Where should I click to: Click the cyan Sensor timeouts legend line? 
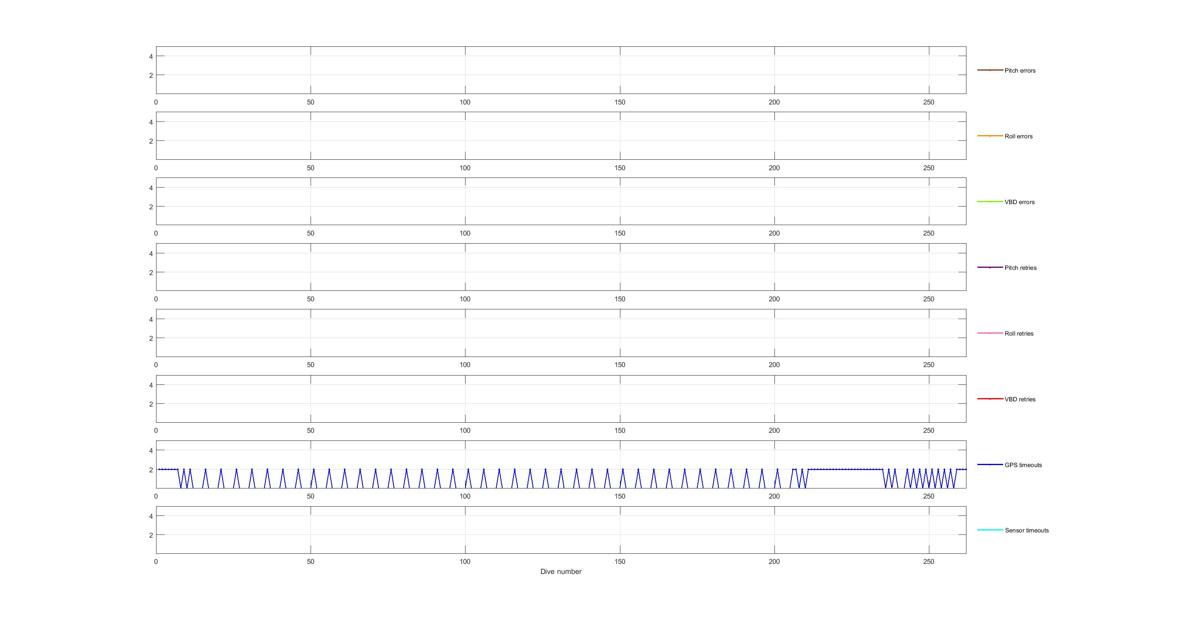(990, 530)
